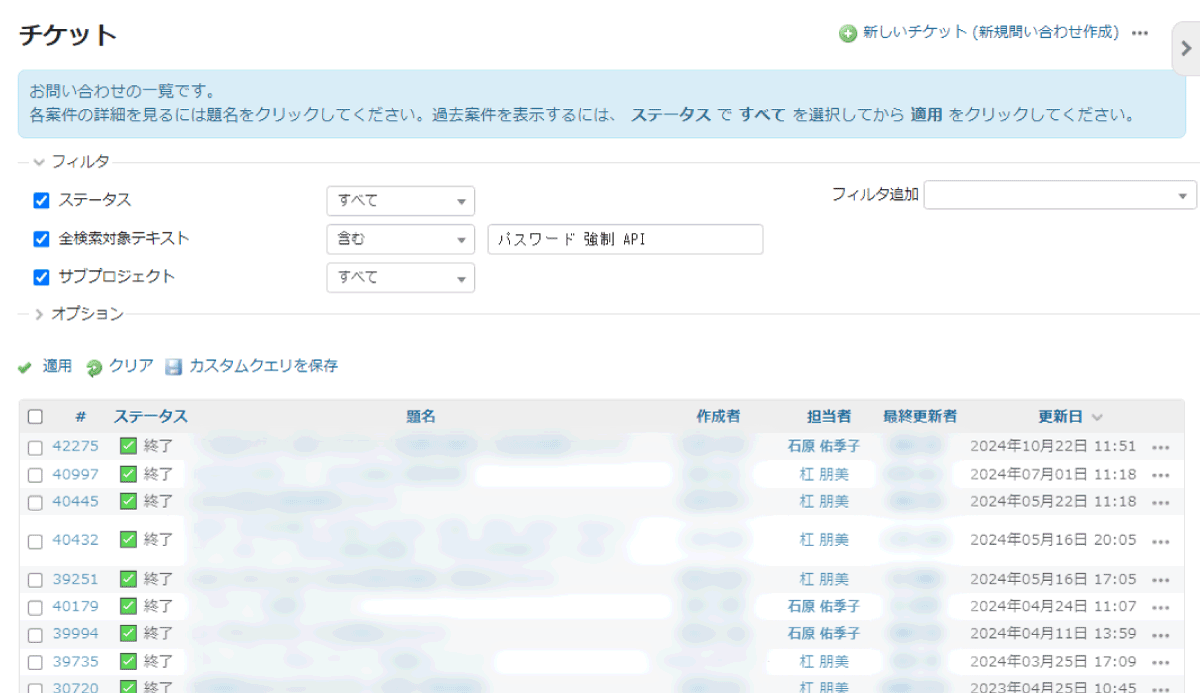Sort table by 最終更新者 column header
The image size is (1200, 693).
920,417
